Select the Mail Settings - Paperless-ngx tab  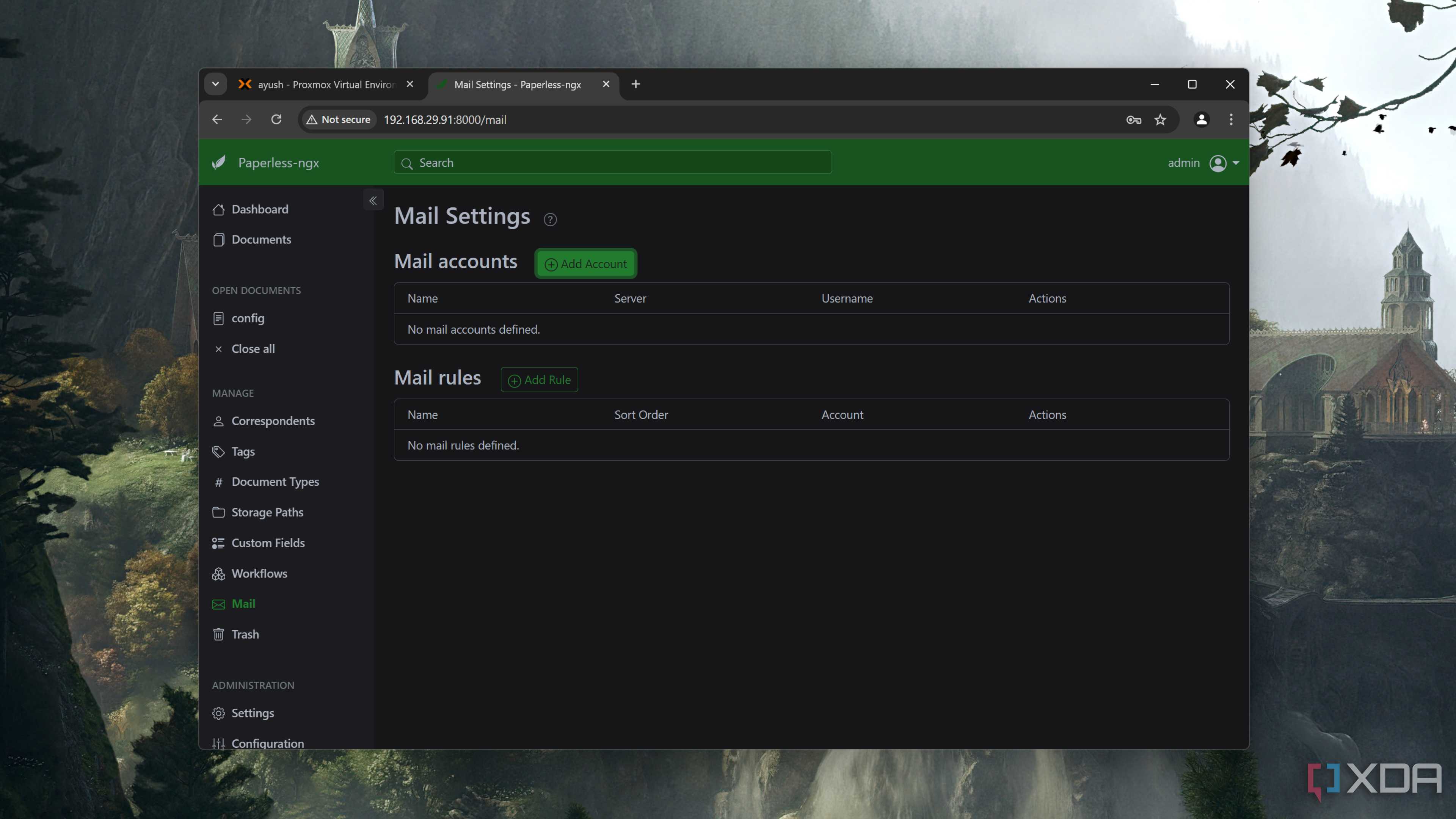[517, 84]
